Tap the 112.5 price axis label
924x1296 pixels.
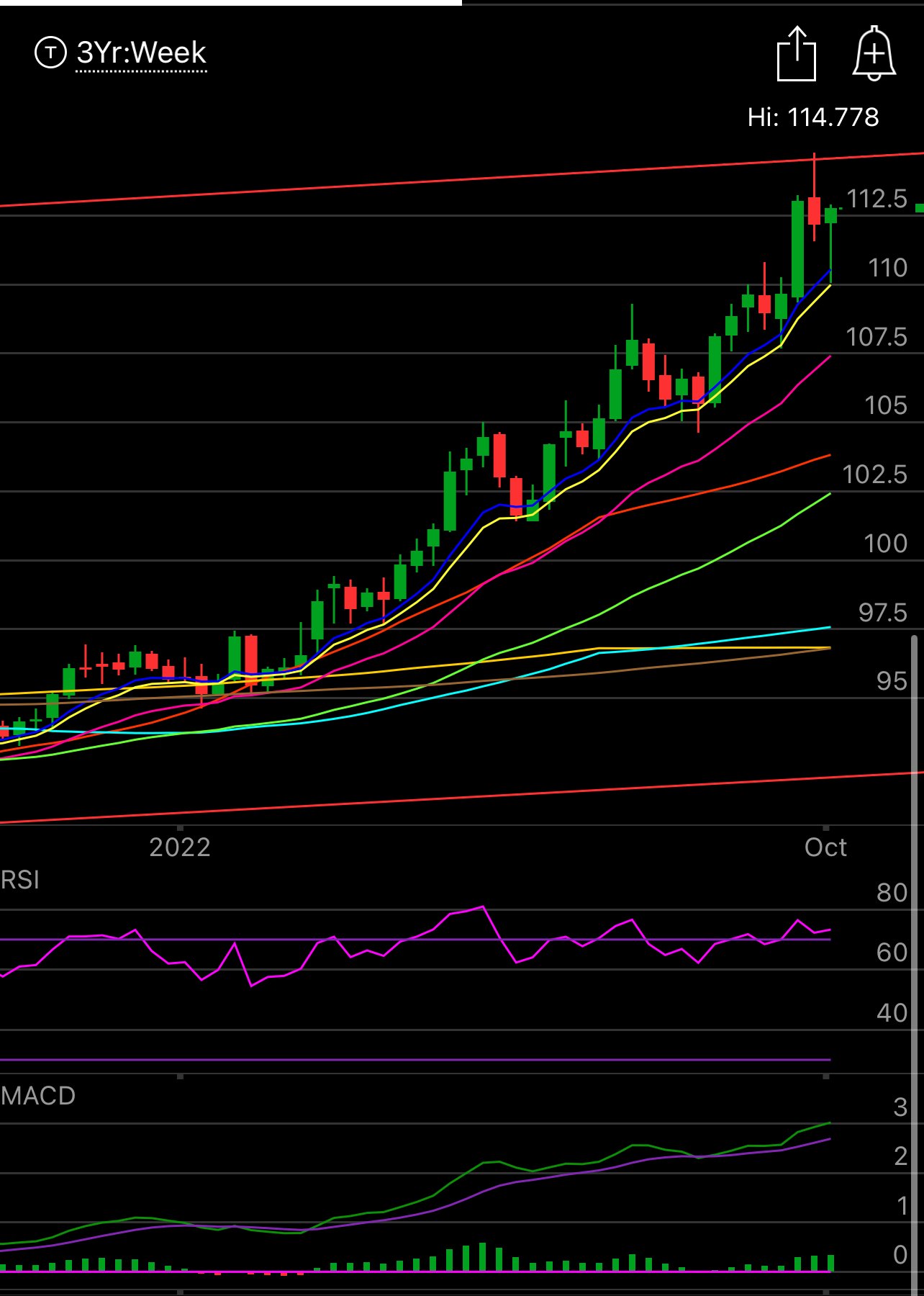click(x=877, y=199)
